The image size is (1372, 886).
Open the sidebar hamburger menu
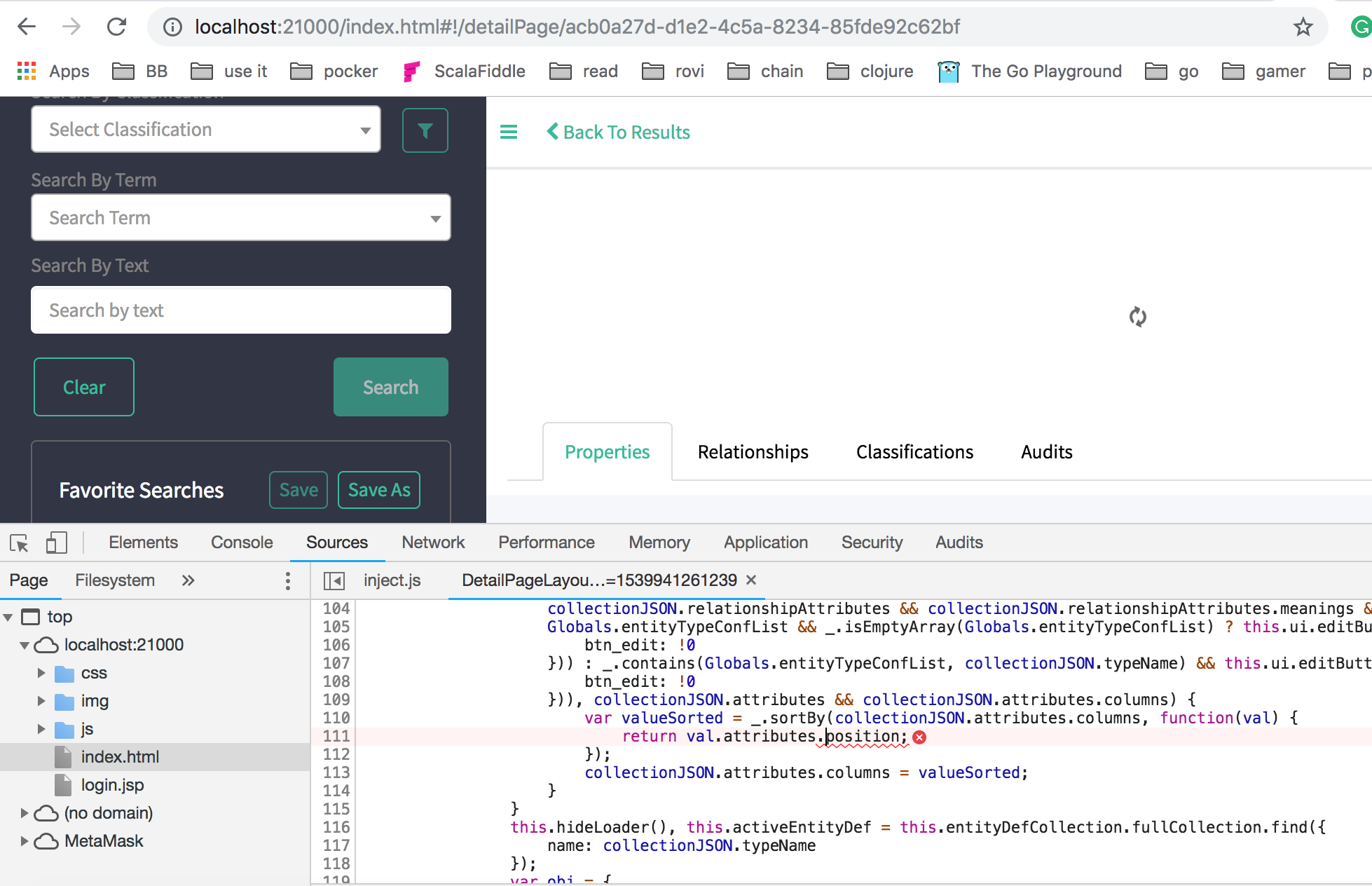click(509, 132)
